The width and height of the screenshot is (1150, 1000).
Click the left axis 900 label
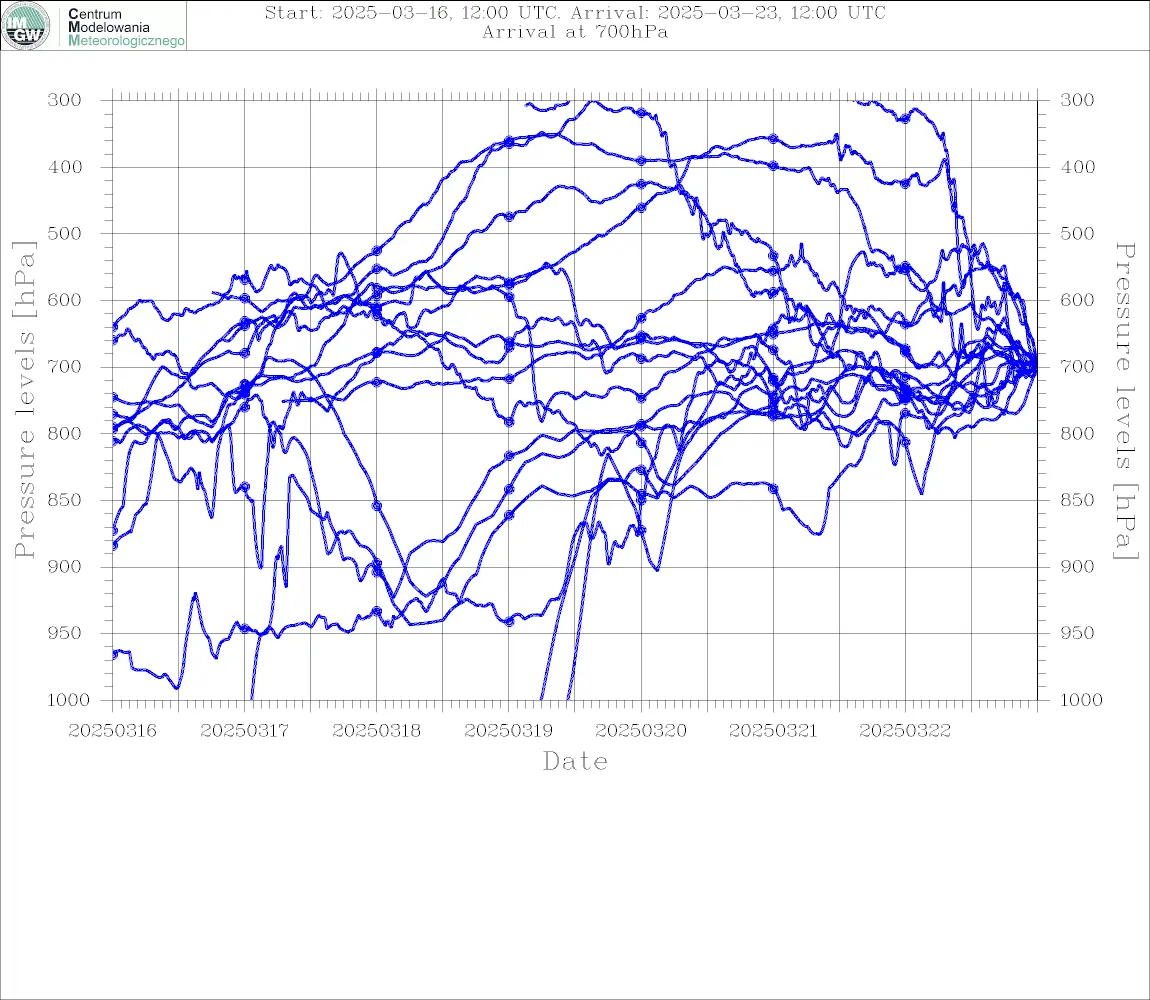click(65, 566)
